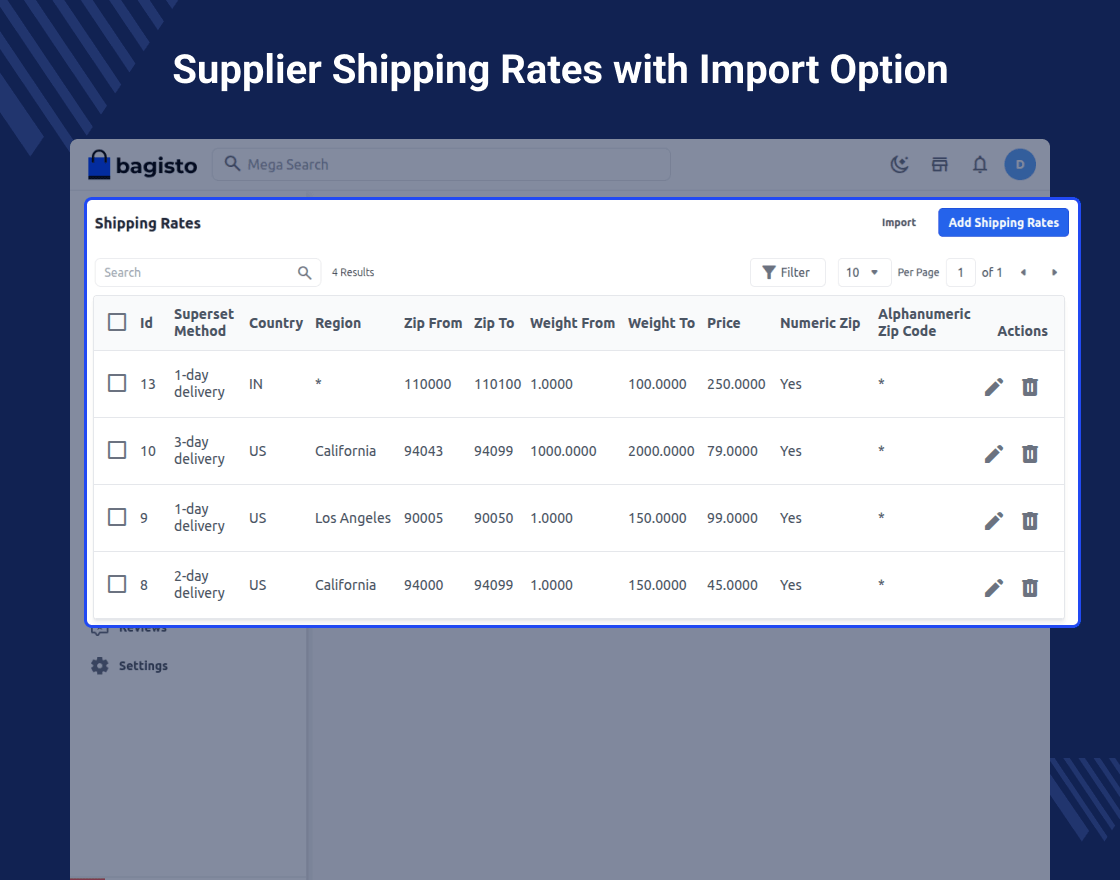Screen dimensions: 1120x880
Task: Focus the Shipping Rates search field
Action: 208,273
